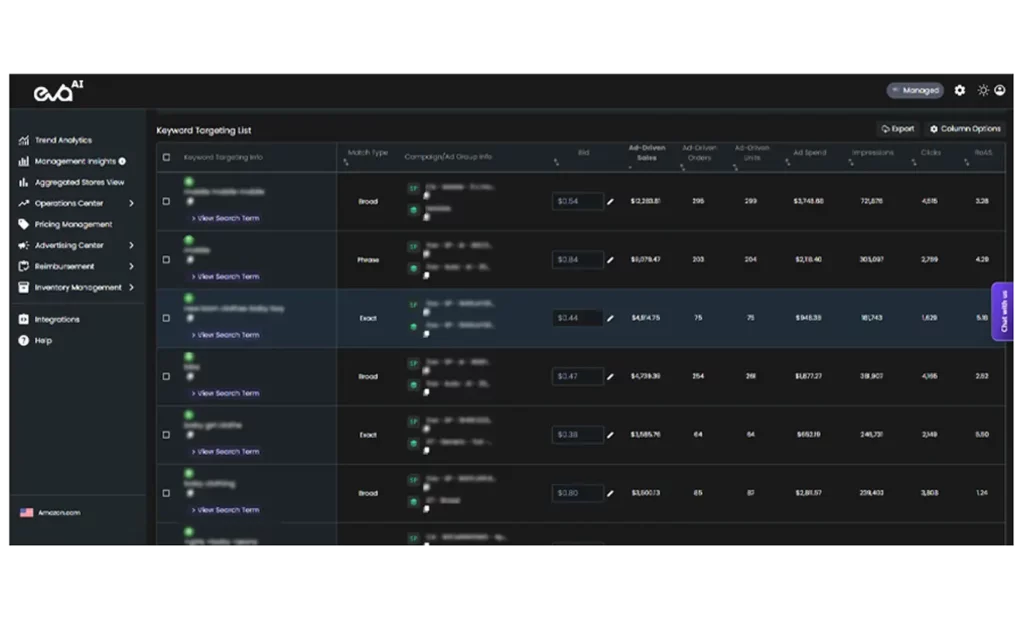Click pencil icon to edit $0.54 bid
This screenshot has height=625, width=1024.
pos(610,202)
